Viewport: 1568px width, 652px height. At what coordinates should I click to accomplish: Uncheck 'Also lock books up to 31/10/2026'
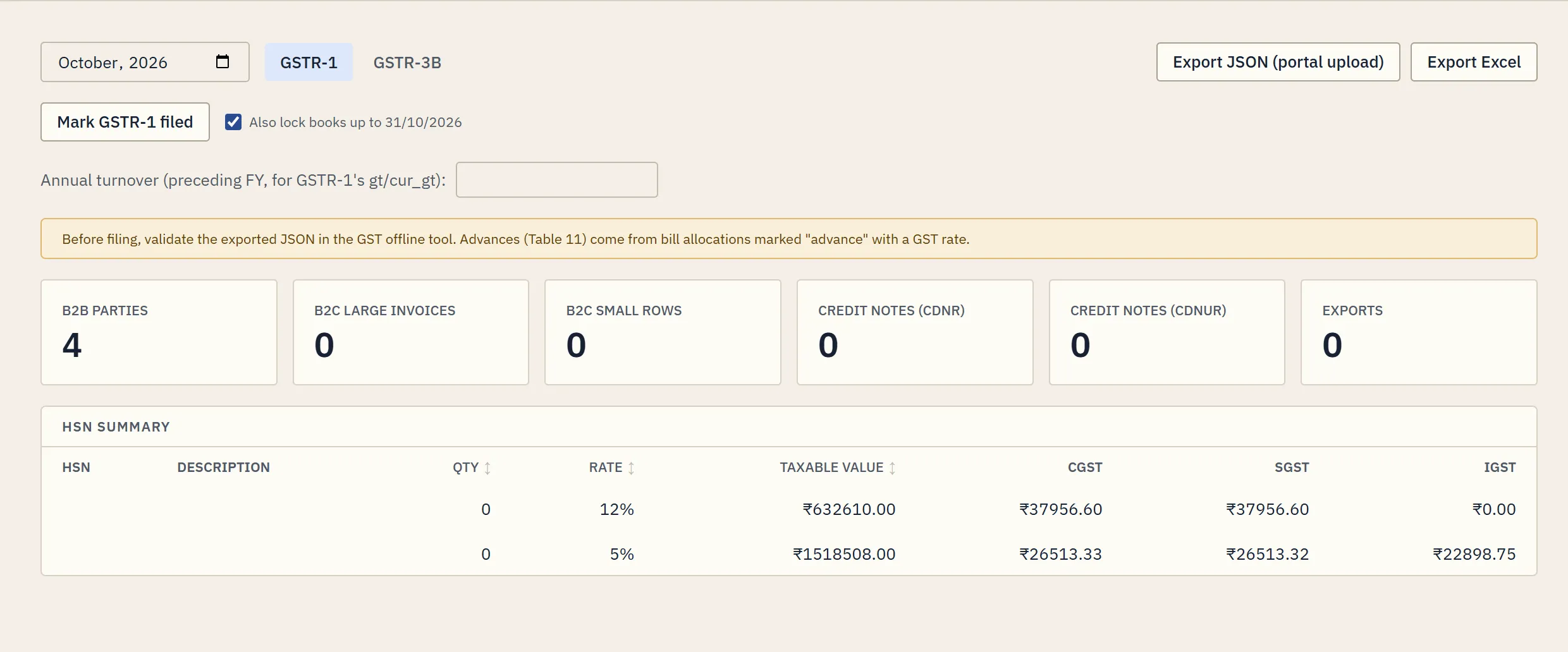(233, 122)
